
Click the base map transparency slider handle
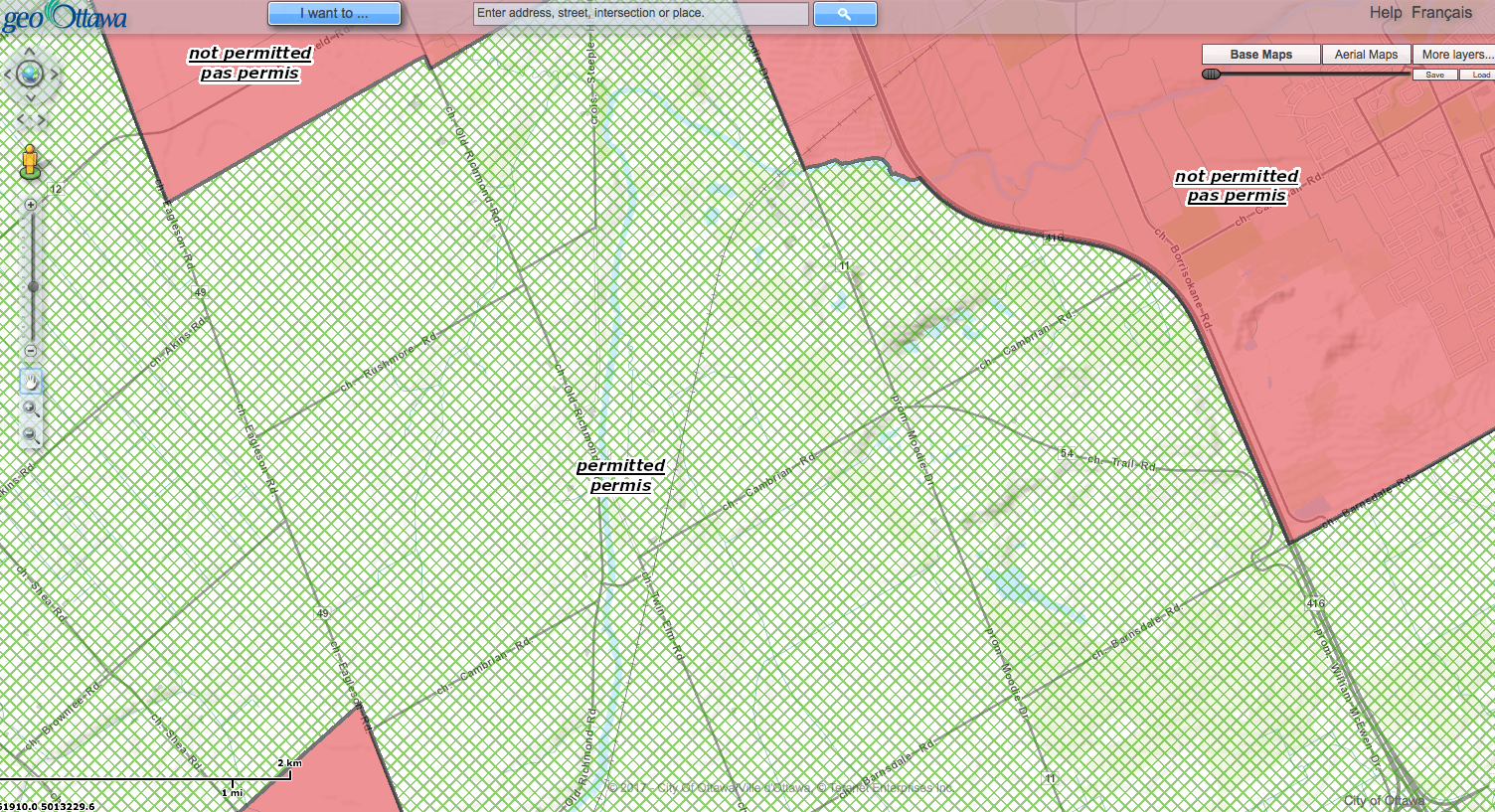coord(1211,75)
